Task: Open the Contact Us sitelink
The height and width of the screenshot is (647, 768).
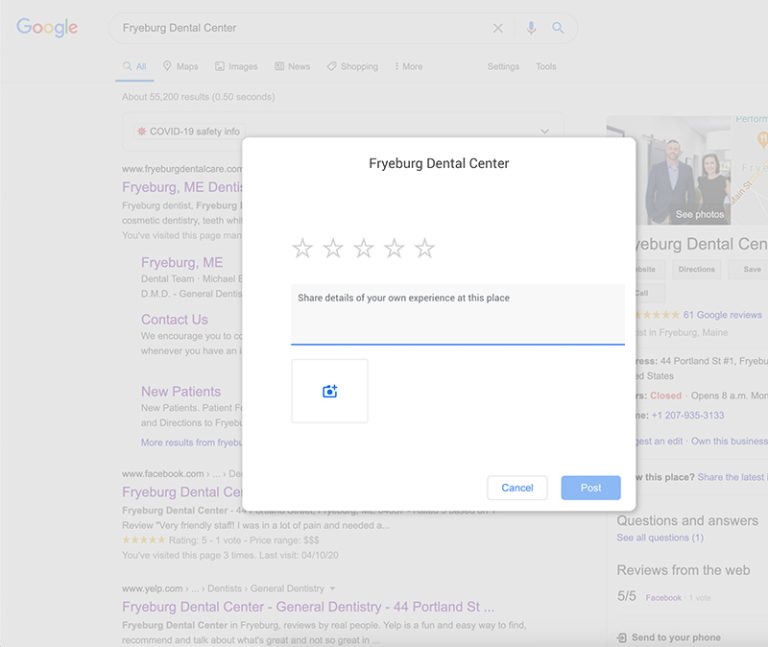Action: (174, 319)
